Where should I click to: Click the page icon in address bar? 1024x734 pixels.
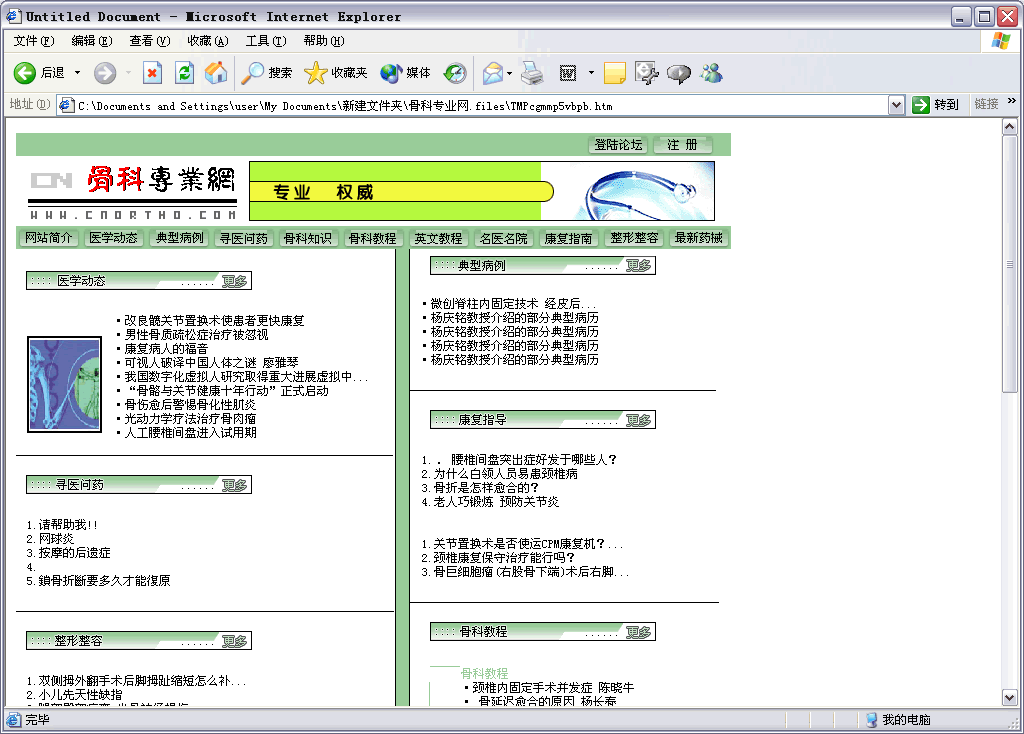(x=67, y=105)
